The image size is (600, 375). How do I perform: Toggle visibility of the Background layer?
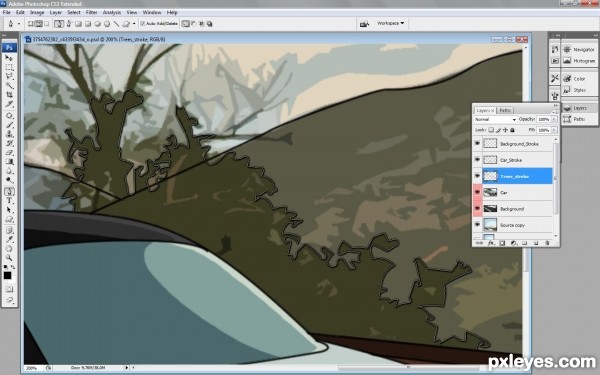[477, 209]
